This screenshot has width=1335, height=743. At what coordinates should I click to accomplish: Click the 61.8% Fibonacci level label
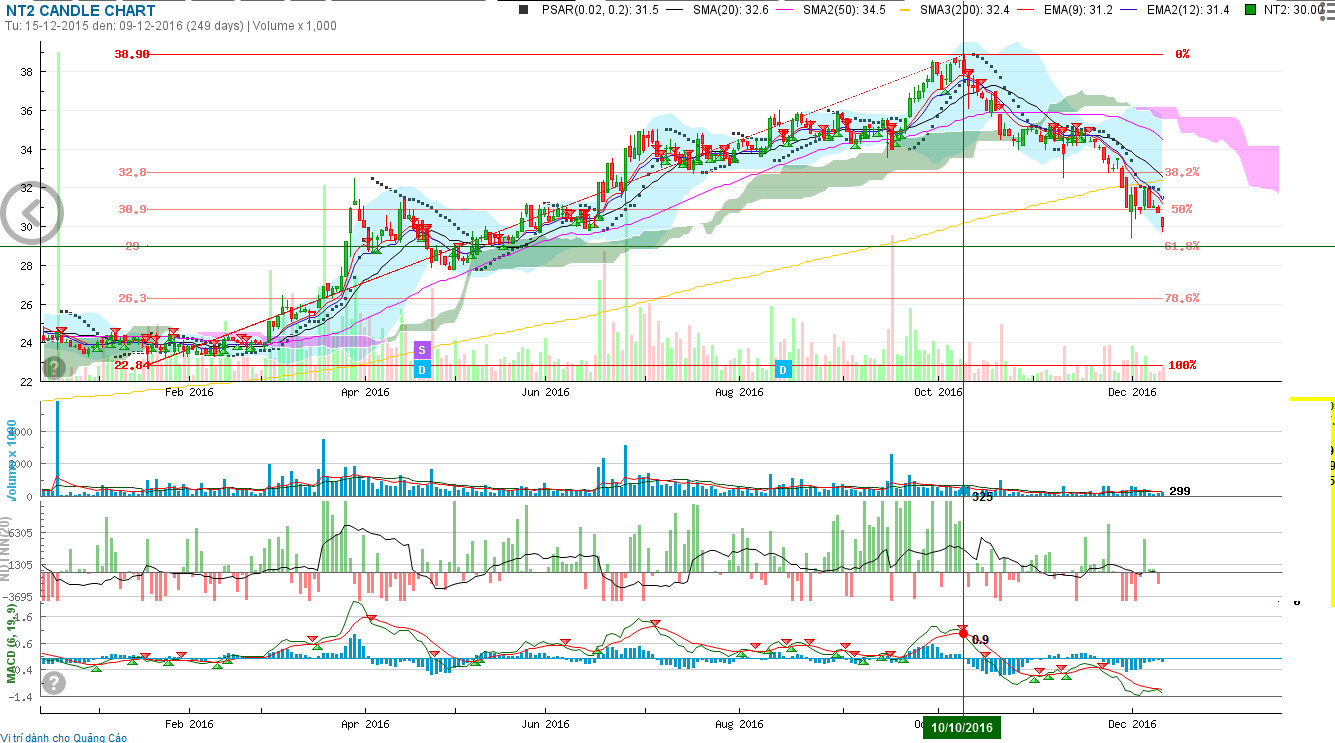click(x=1182, y=246)
